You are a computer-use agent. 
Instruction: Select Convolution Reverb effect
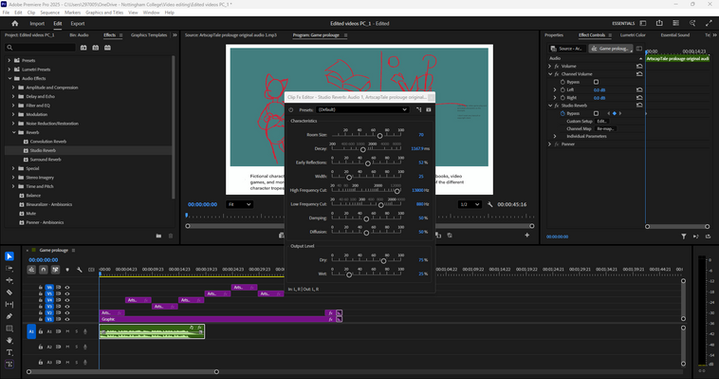[x=48, y=142]
